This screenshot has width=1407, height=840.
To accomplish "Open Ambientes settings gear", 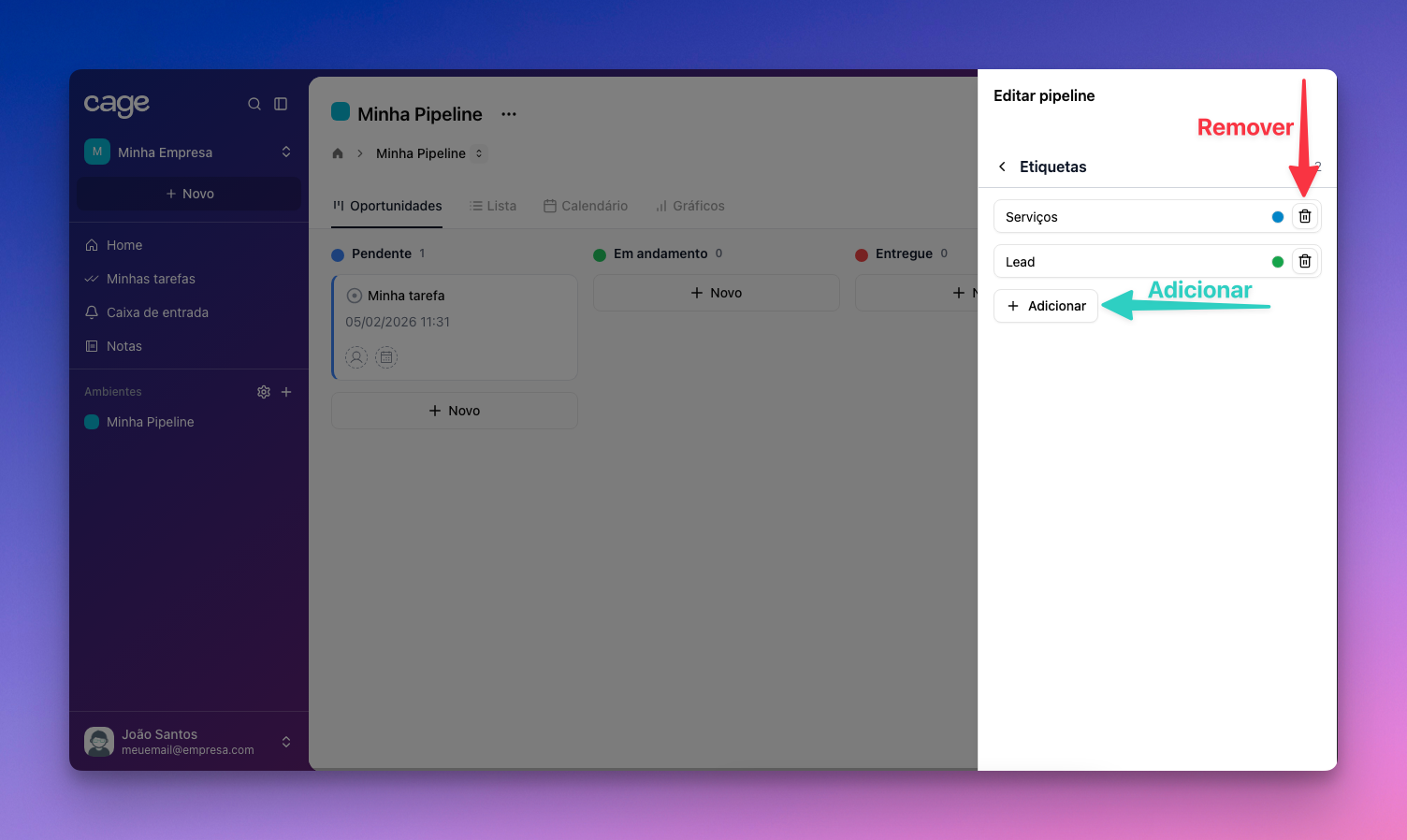I will (264, 392).
